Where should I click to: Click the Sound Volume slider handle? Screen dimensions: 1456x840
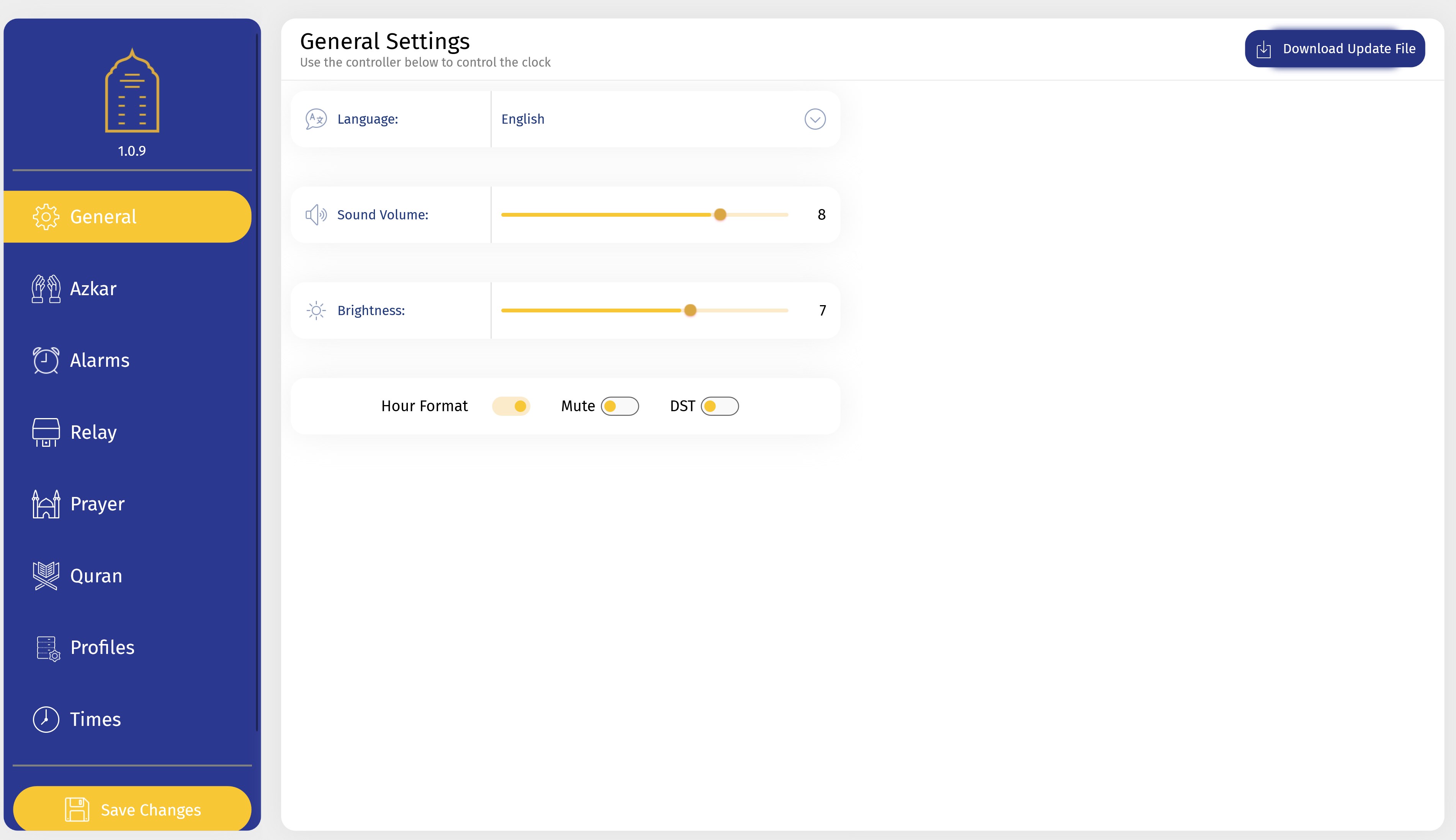(x=720, y=215)
